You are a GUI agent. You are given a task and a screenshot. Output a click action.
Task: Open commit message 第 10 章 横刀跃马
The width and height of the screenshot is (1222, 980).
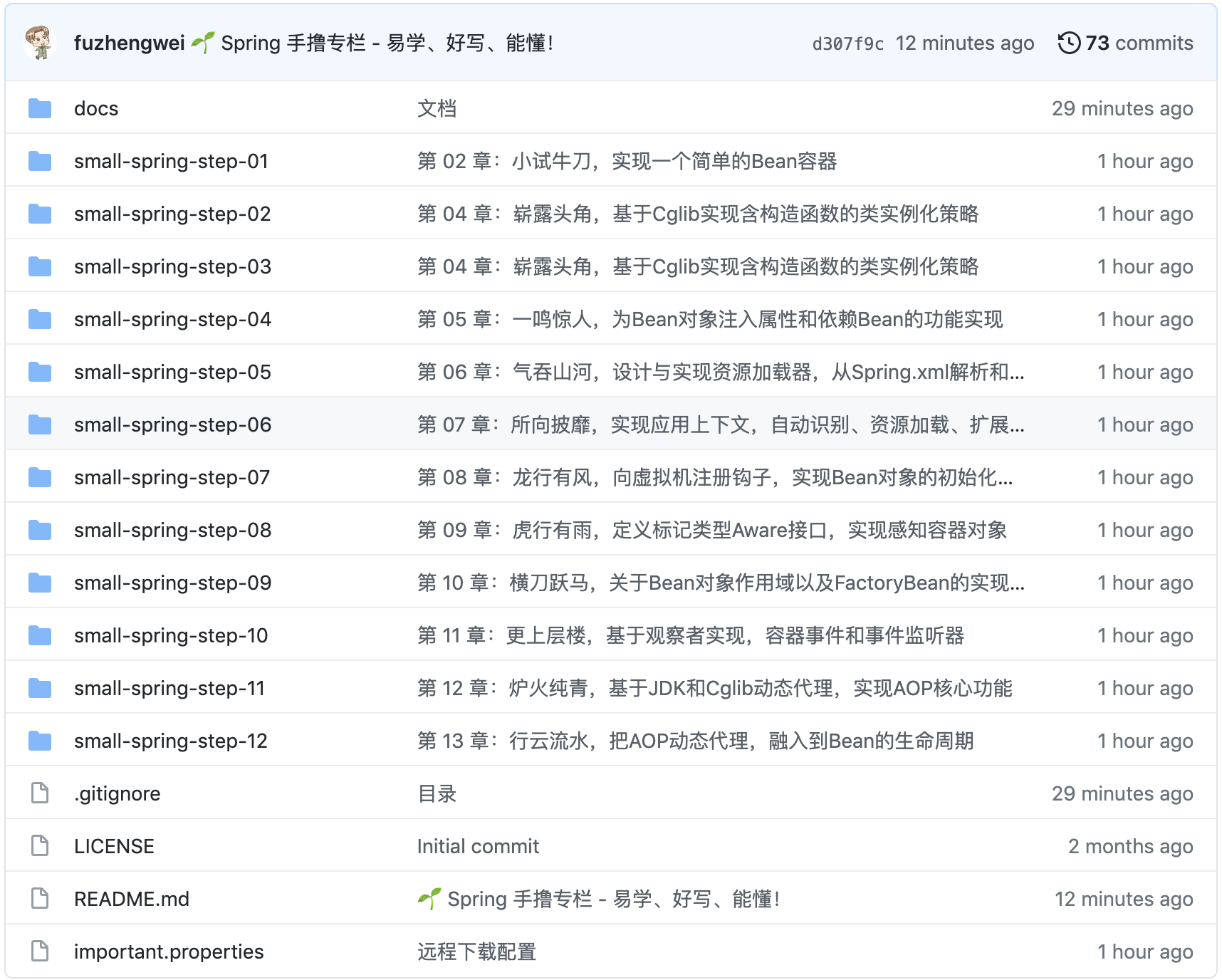[x=721, y=583]
